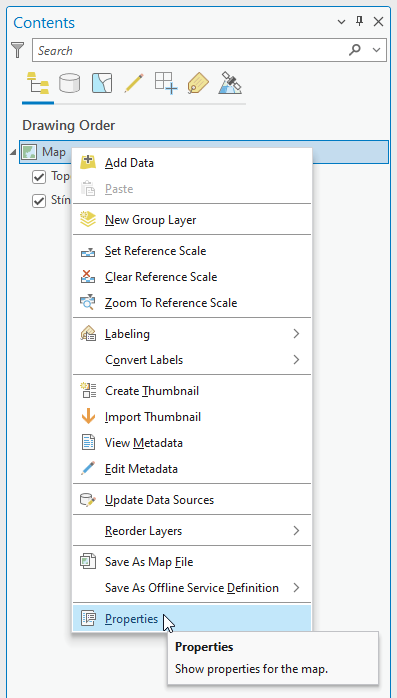
Task: Choose List By Editing pencil icon
Action: pyautogui.click(x=134, y=83)
